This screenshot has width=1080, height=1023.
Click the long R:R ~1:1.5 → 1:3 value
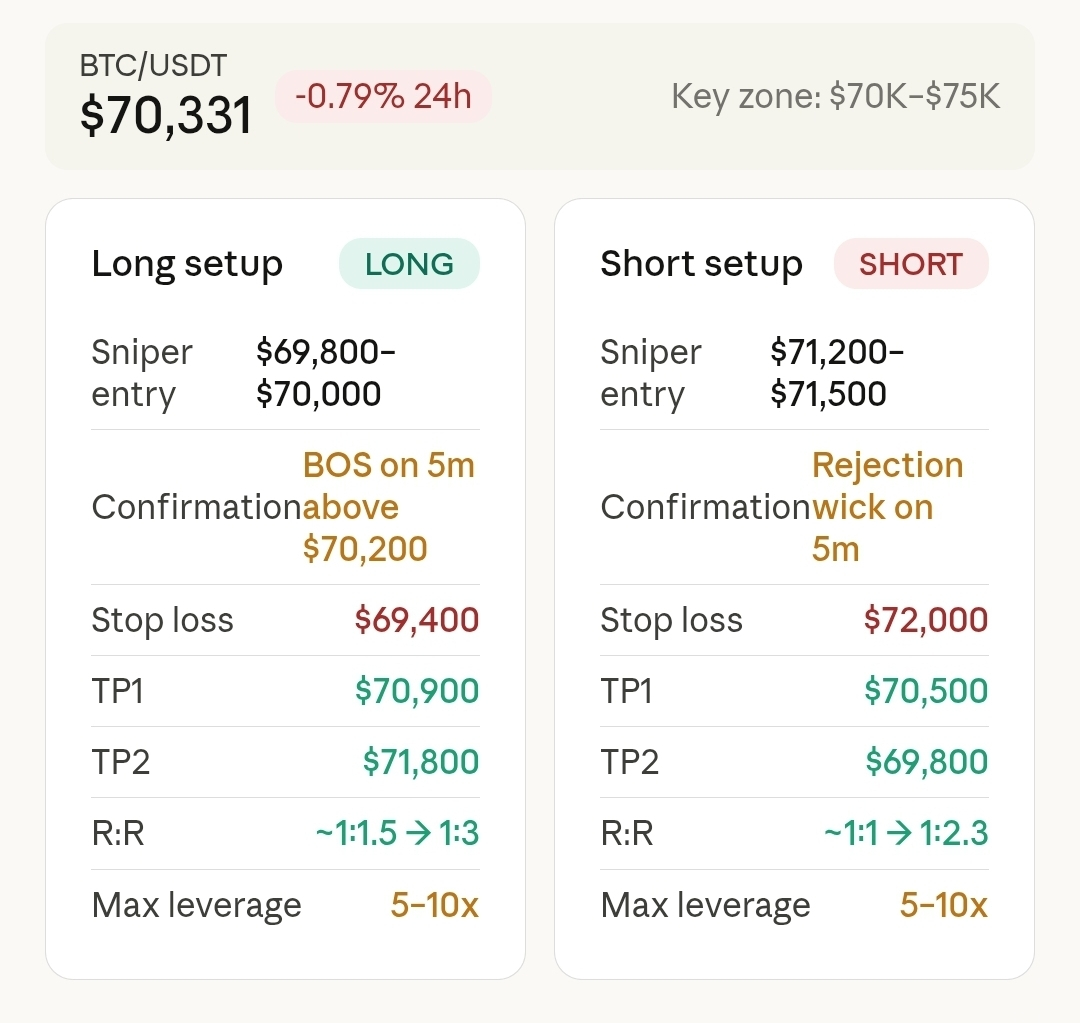point(397,833)
